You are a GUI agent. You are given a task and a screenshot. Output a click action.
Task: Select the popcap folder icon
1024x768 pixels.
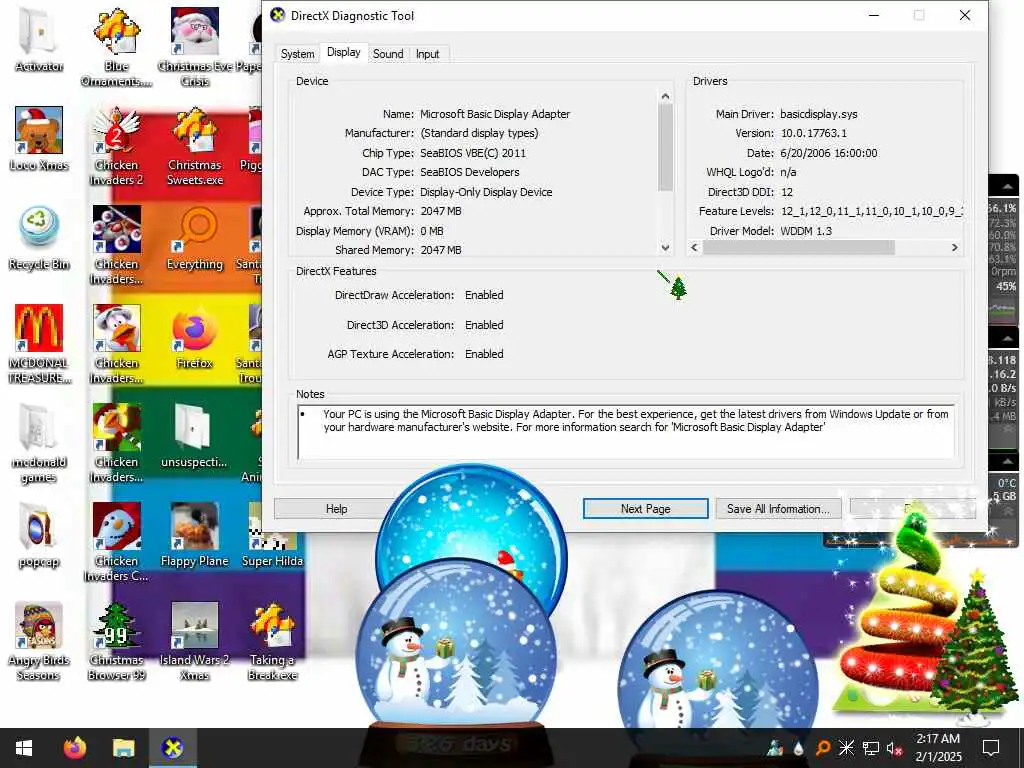(x=39, y=535)
